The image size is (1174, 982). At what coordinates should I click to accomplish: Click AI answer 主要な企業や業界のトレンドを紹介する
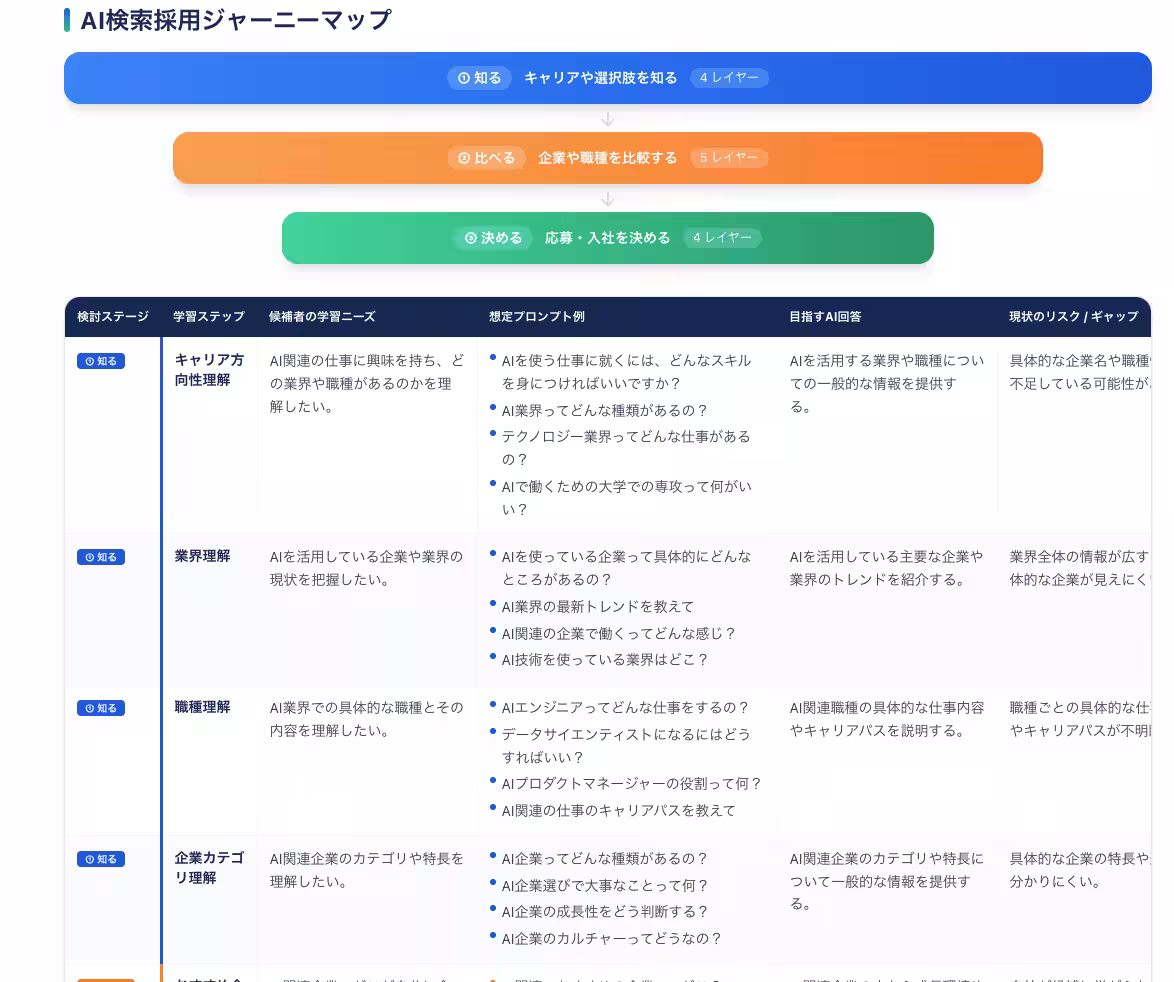coord(886,568)
